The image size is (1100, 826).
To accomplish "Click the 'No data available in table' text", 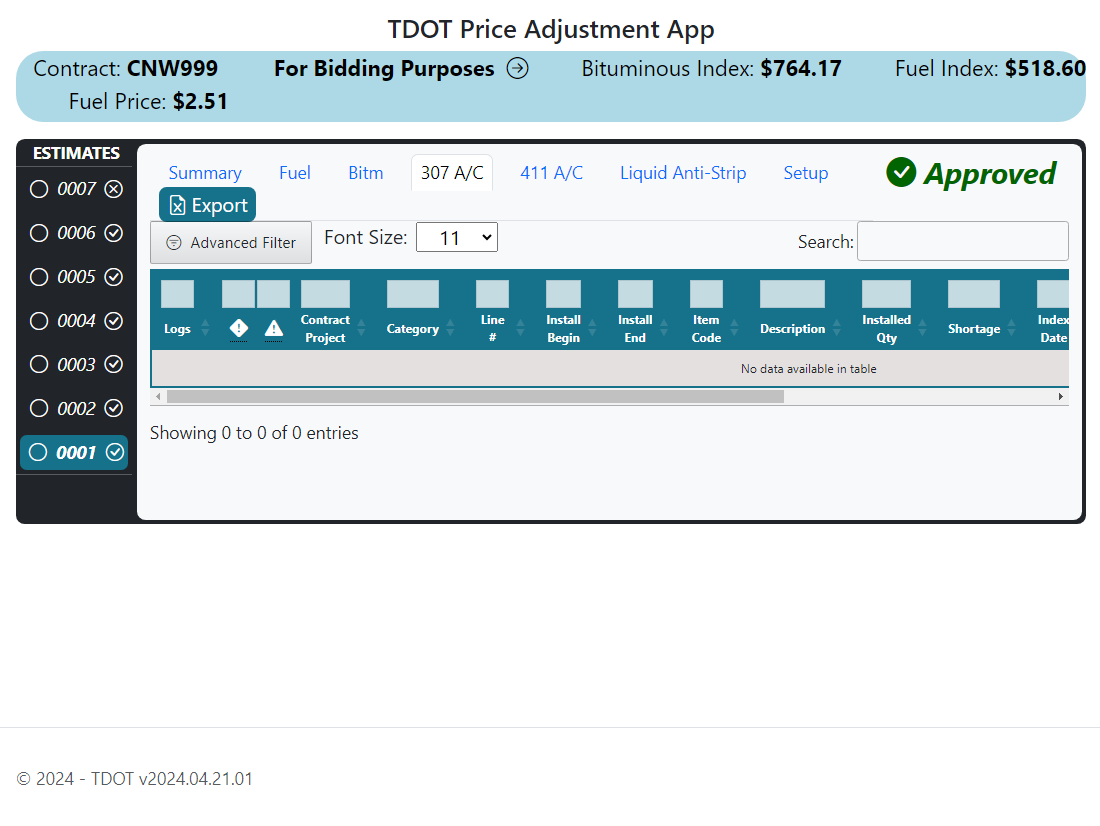I will (x=808, y=369).
